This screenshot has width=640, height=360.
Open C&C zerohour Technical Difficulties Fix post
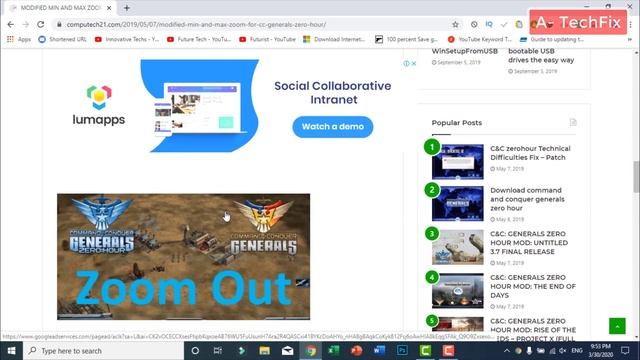coord(530,153)
